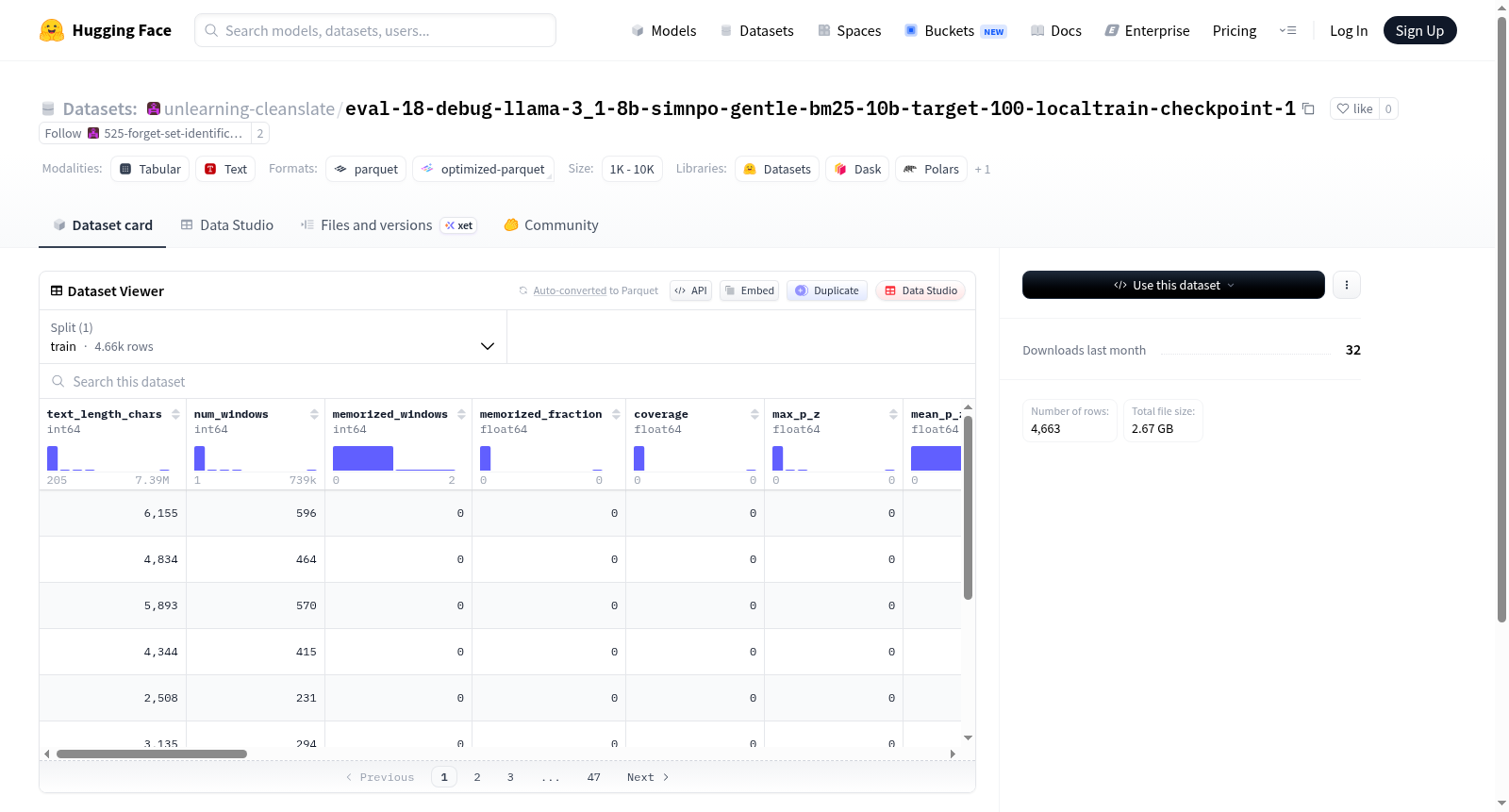Sort the max_p_z column

coord(893,414)
